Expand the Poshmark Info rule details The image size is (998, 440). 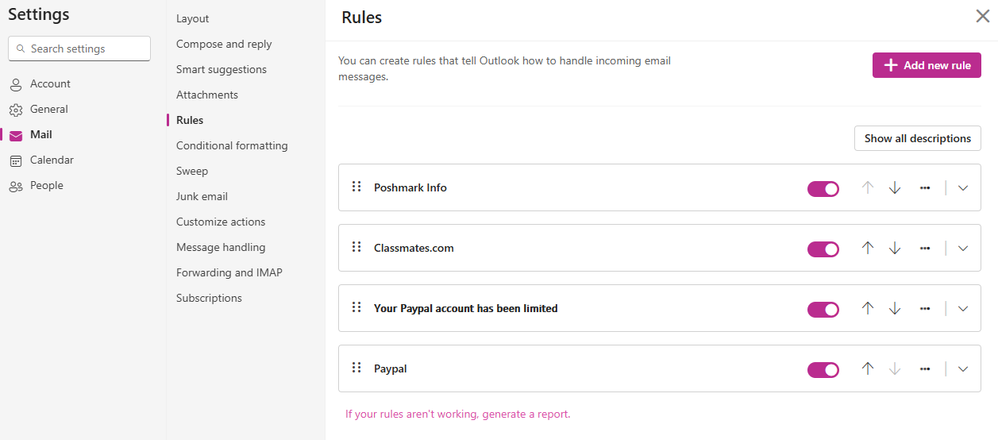pyautogui.click(x=963, y=188)
